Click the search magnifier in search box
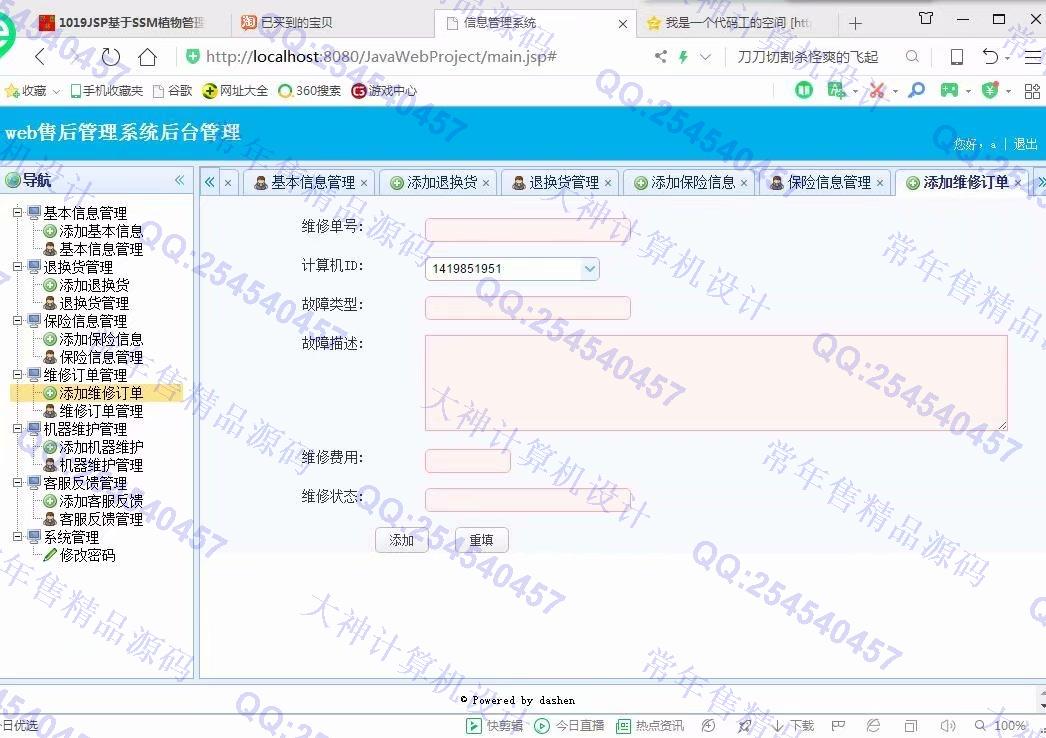This screenshot has height=738, width=1046. coord(912,57)
